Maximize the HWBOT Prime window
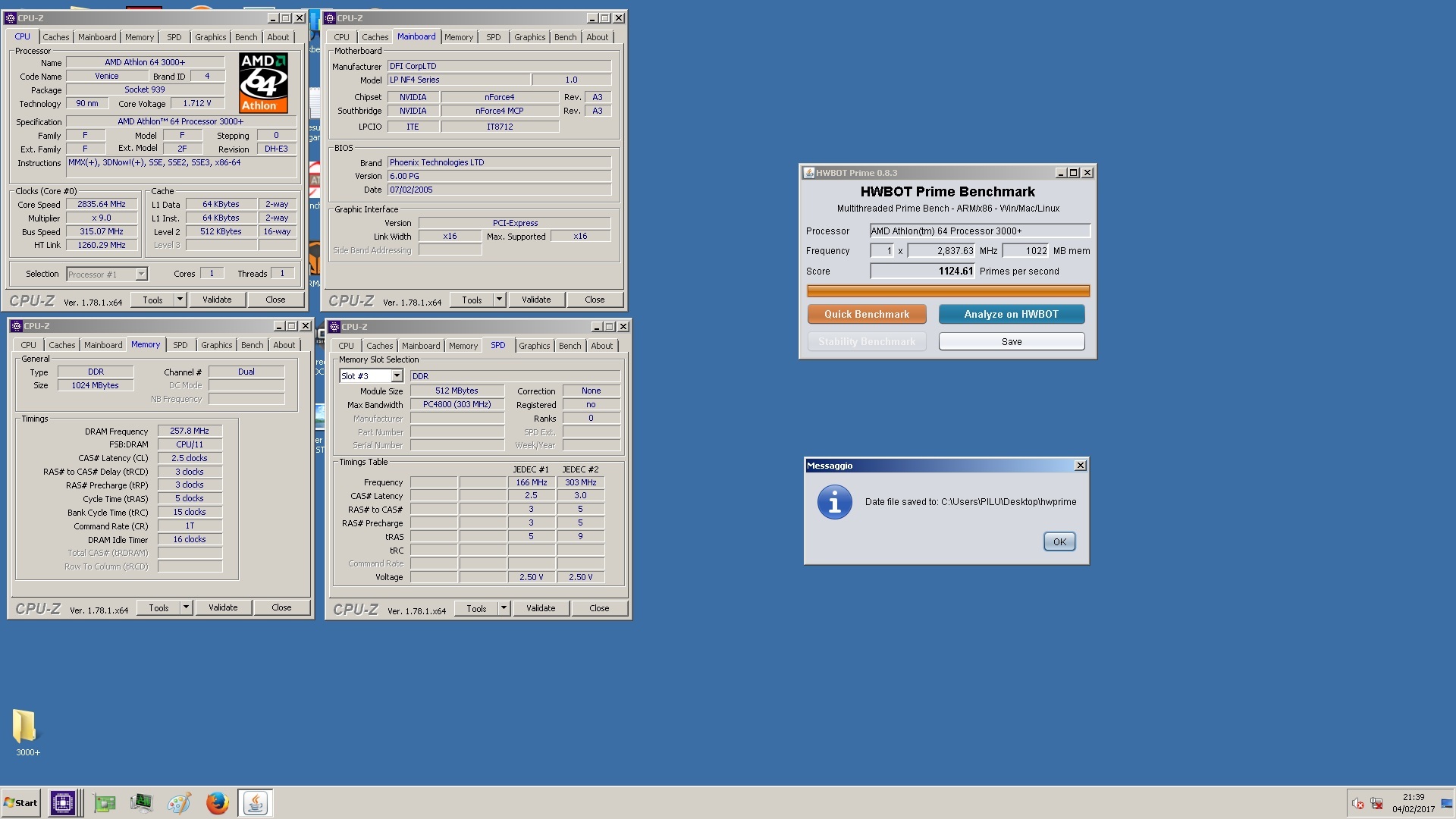Screen dimensions: 1456x819 [1074, 173]
